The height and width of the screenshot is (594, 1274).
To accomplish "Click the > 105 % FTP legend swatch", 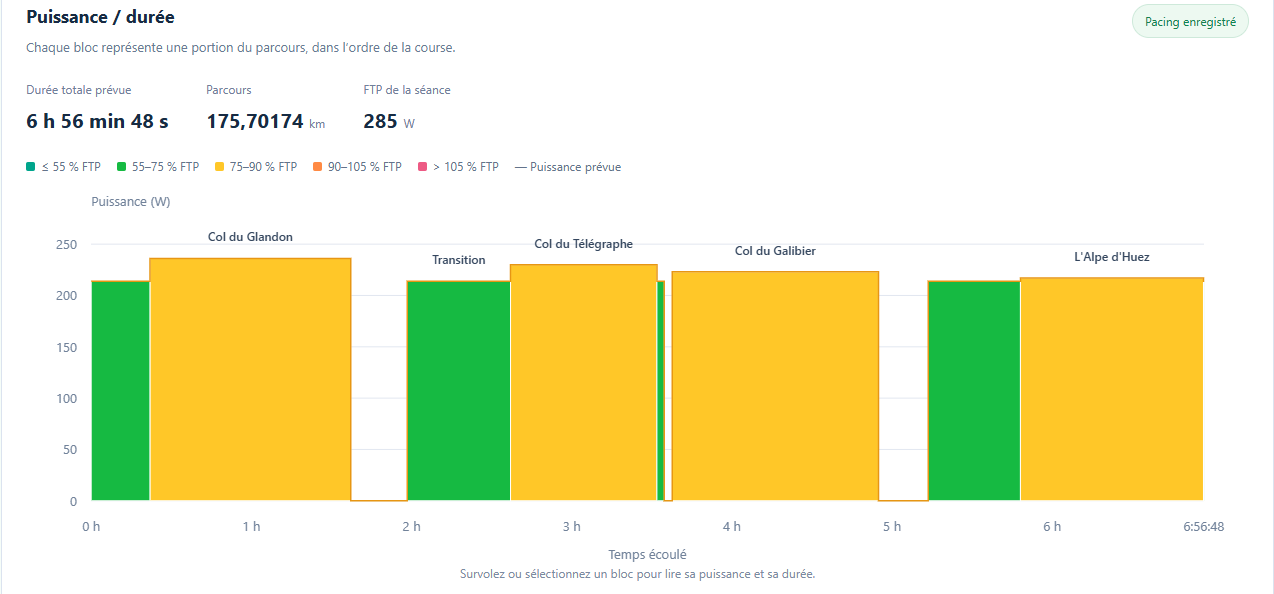I will pos(423,167).
